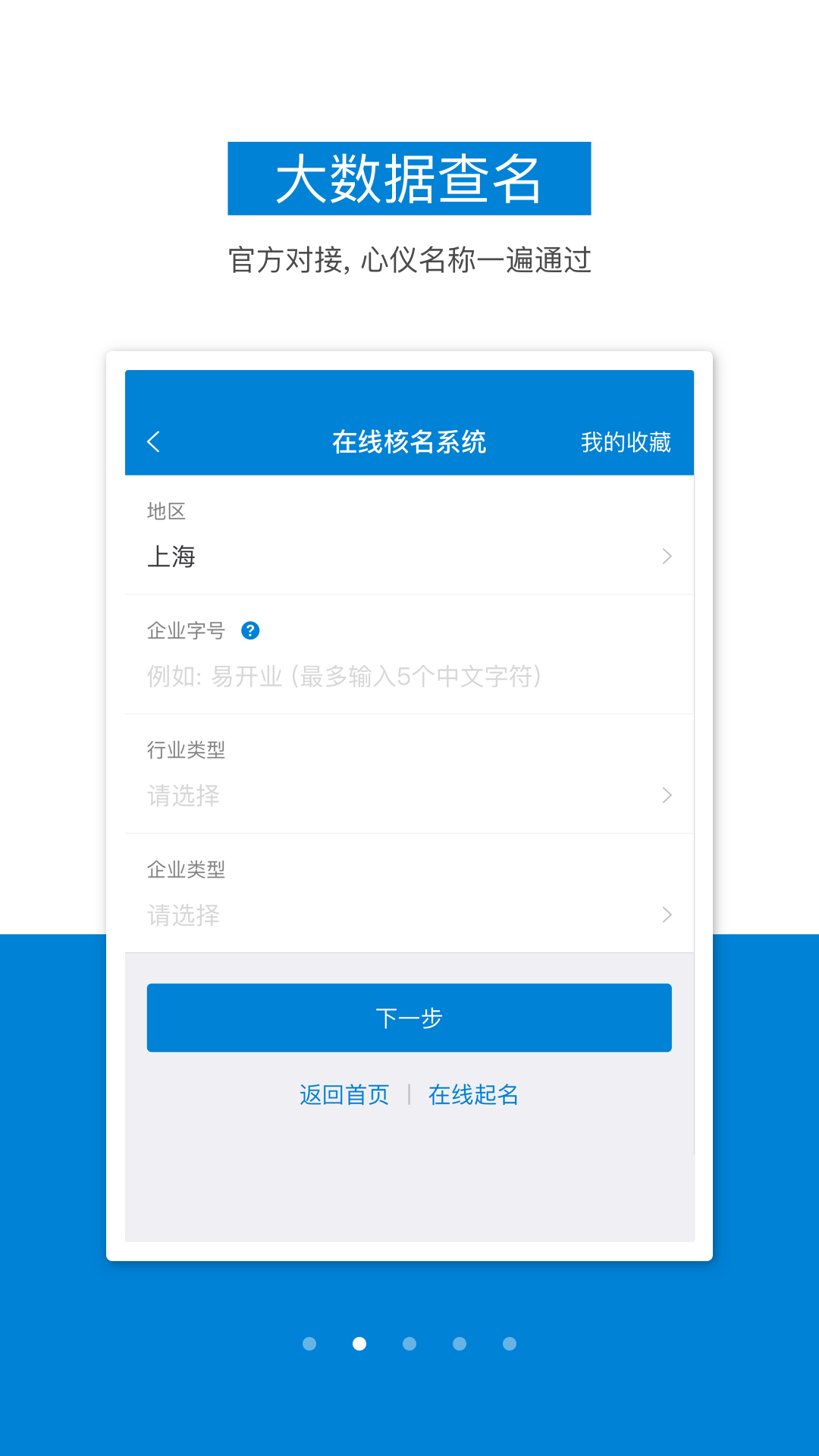819x1456 pixels.
Task: Select the 上海 region value
Action: (x=171, y=557)
